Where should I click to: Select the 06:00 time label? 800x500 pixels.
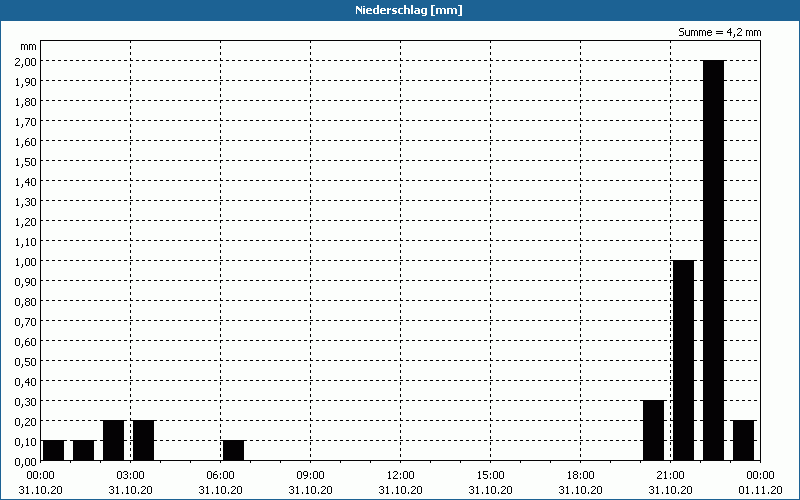pos(220,475)
